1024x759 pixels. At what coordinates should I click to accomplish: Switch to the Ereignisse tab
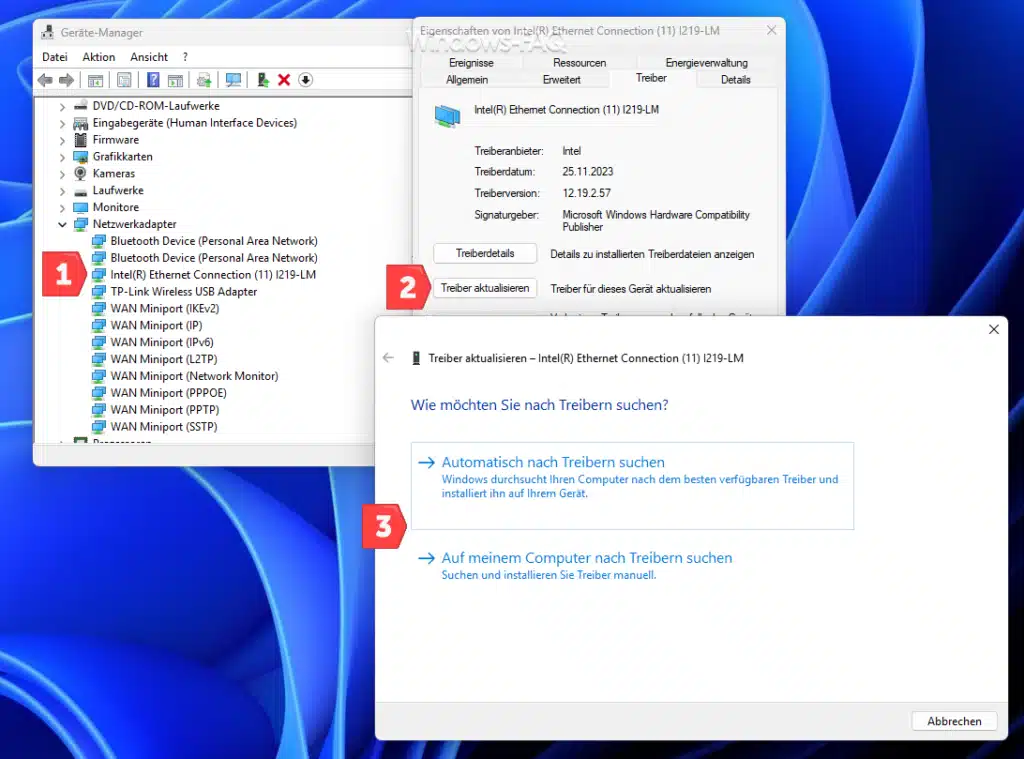click(x=471, y=63)
